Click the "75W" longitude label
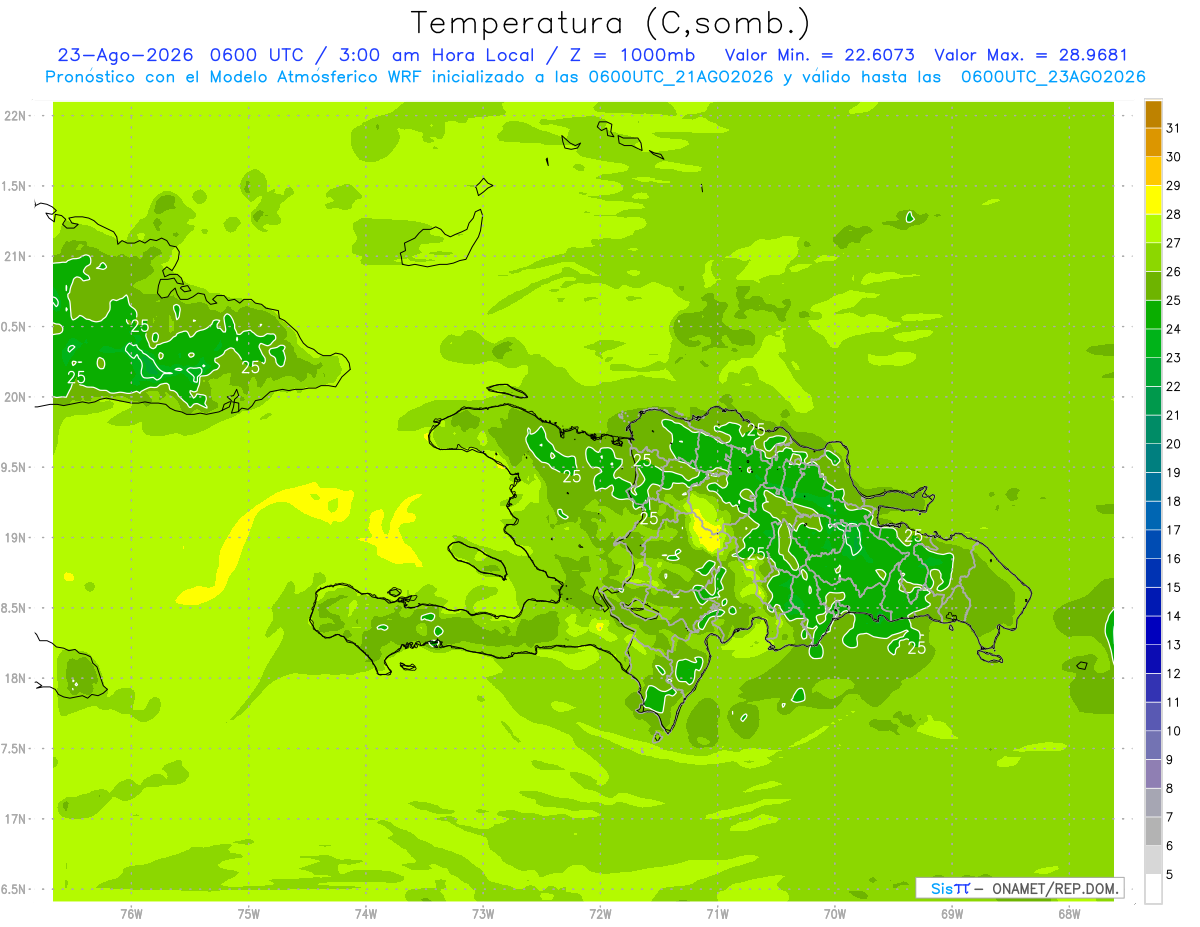This screenshot has width=1200, height=927. coord(248,913)
